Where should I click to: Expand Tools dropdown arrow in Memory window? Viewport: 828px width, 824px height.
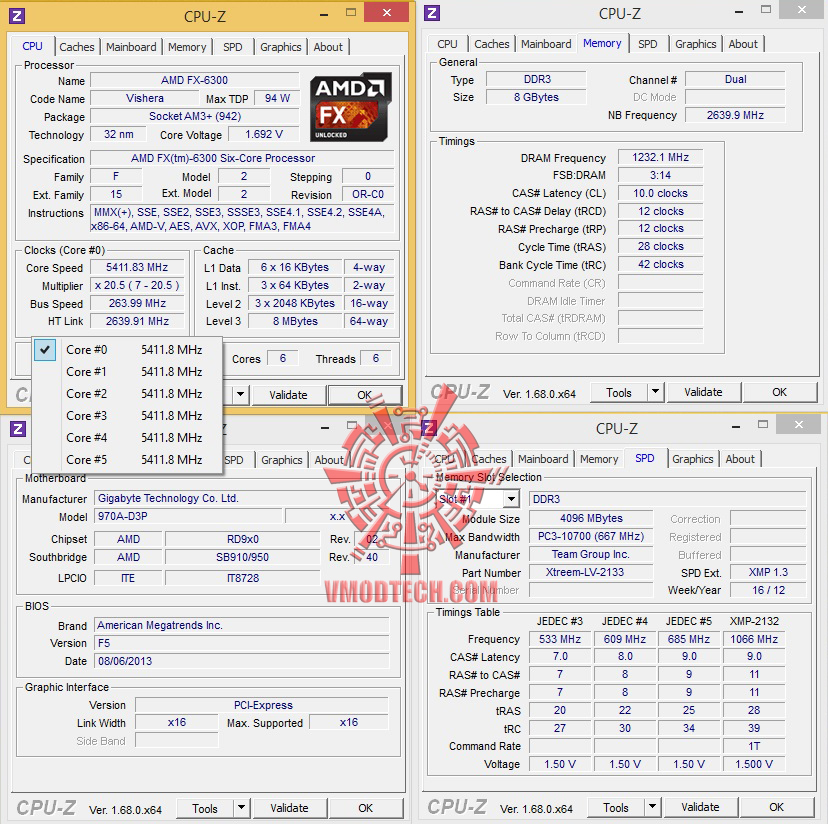coord(655,392)
